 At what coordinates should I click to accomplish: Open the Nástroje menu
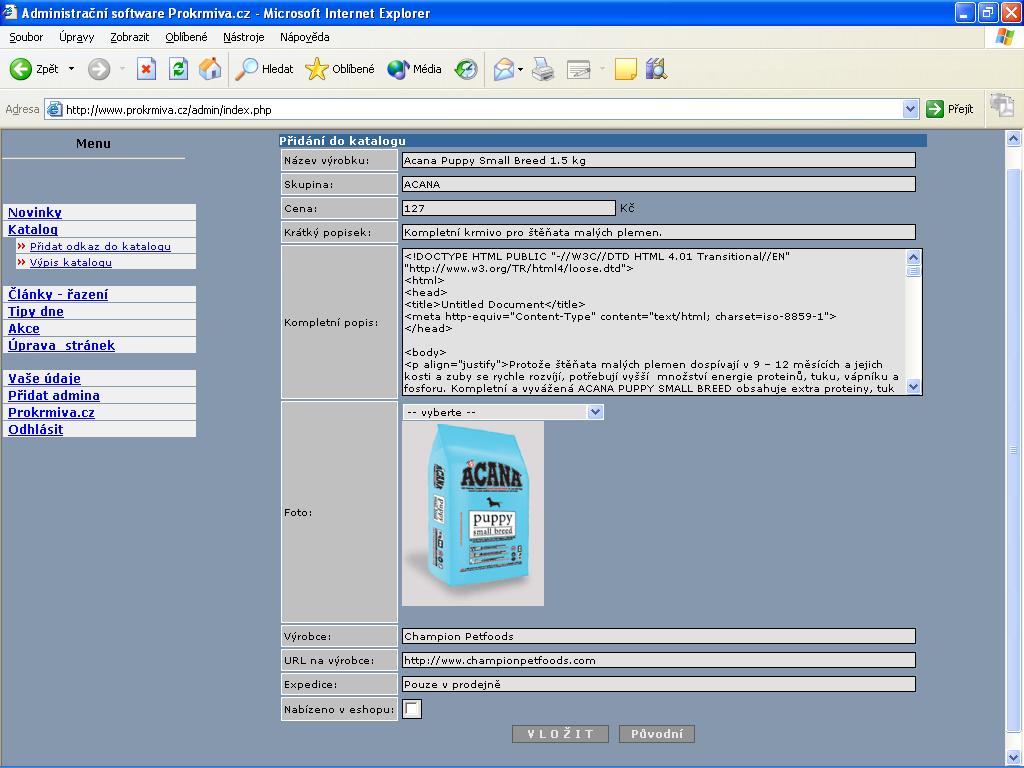[x=244, y=37]
